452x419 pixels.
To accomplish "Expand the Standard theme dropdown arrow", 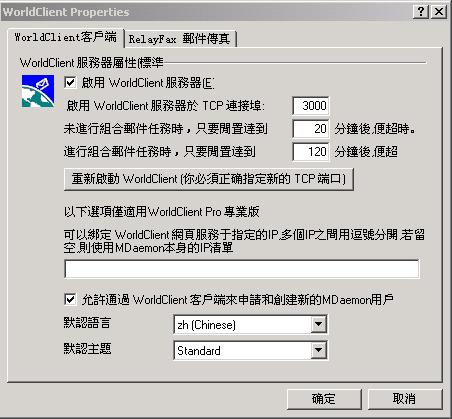I will point(319,350).
